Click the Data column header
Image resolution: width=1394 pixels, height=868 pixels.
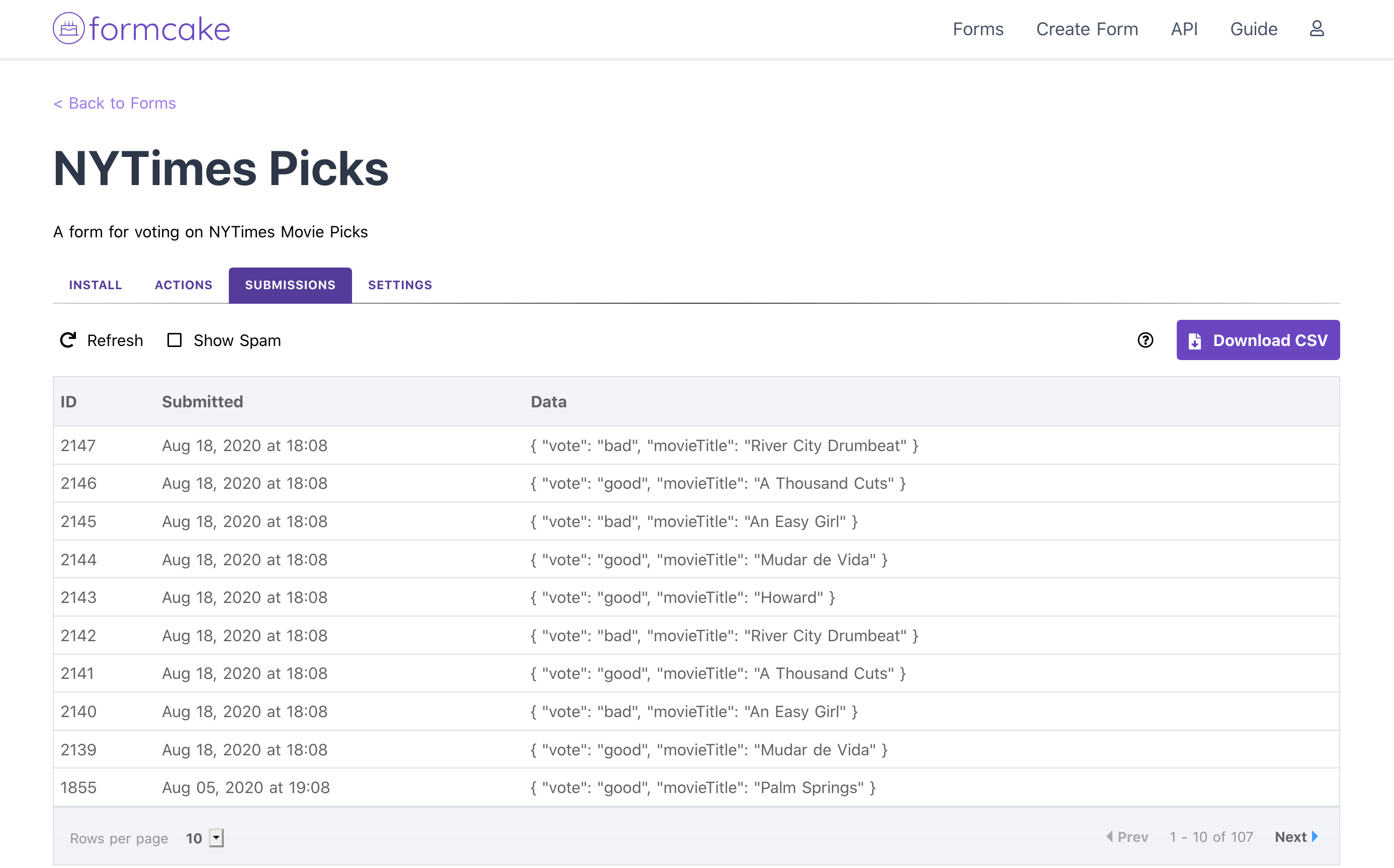click(x=549, y=402)
